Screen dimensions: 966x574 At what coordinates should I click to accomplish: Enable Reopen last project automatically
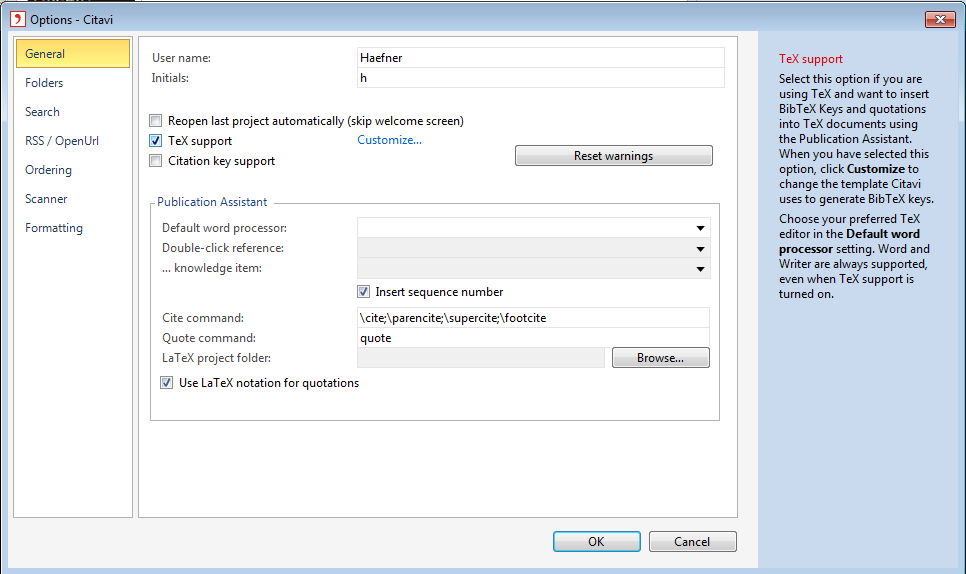point(156,121)
